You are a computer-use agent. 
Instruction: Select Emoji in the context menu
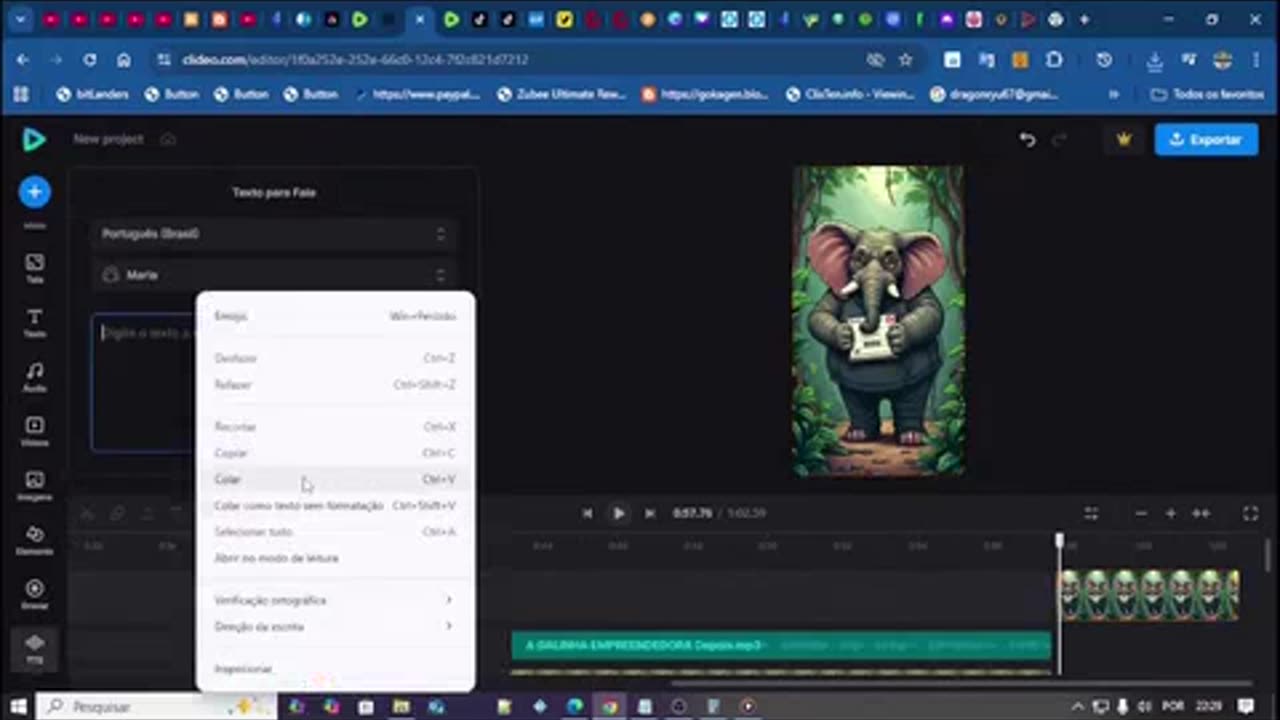[x=335, y=316]
